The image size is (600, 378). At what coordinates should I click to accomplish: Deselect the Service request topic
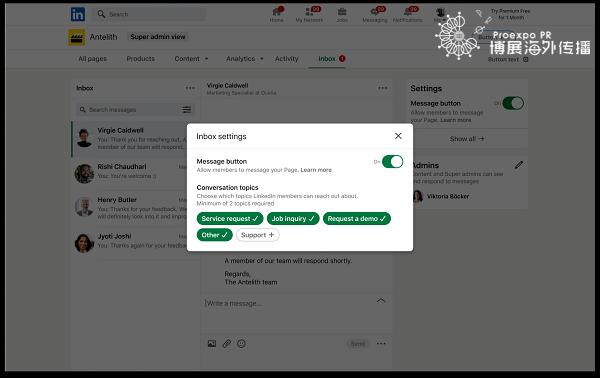coord(230,218)
